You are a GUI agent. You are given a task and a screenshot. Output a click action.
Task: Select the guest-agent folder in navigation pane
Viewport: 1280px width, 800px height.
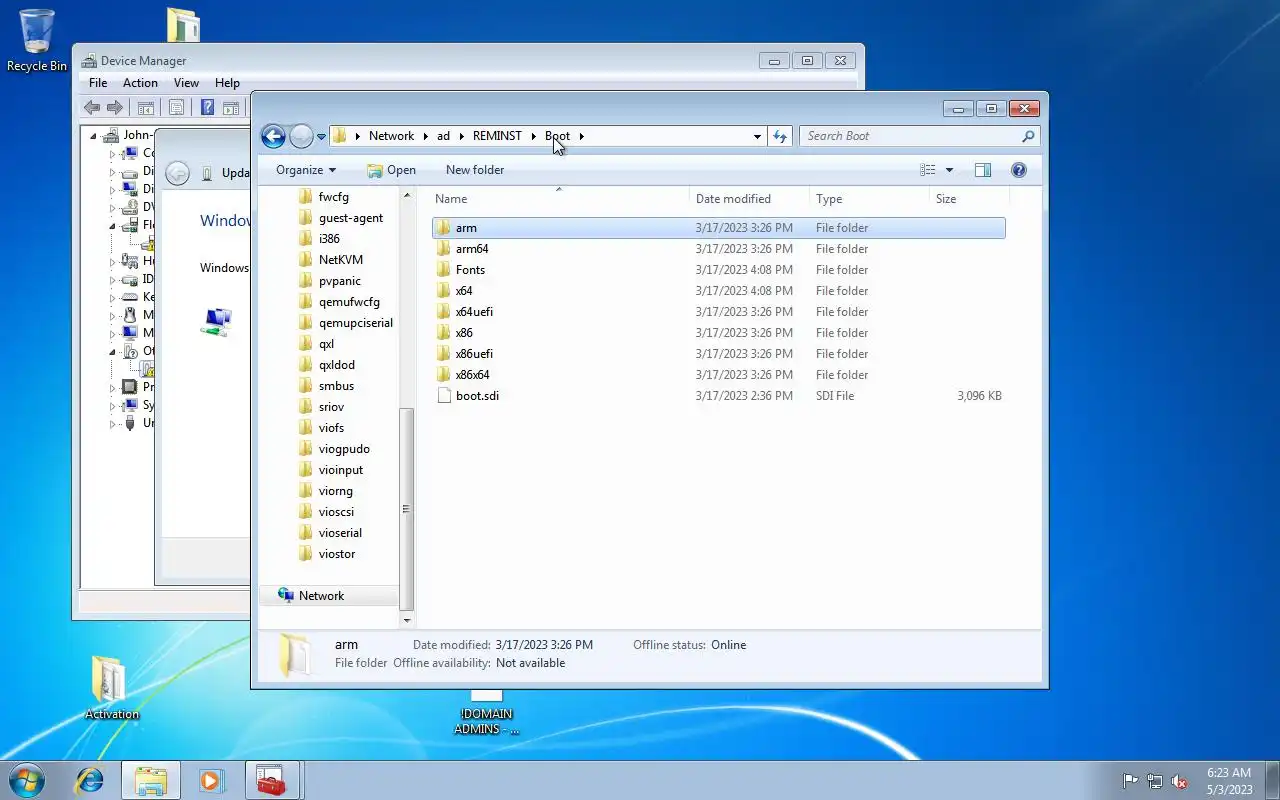tap(351, 218)
